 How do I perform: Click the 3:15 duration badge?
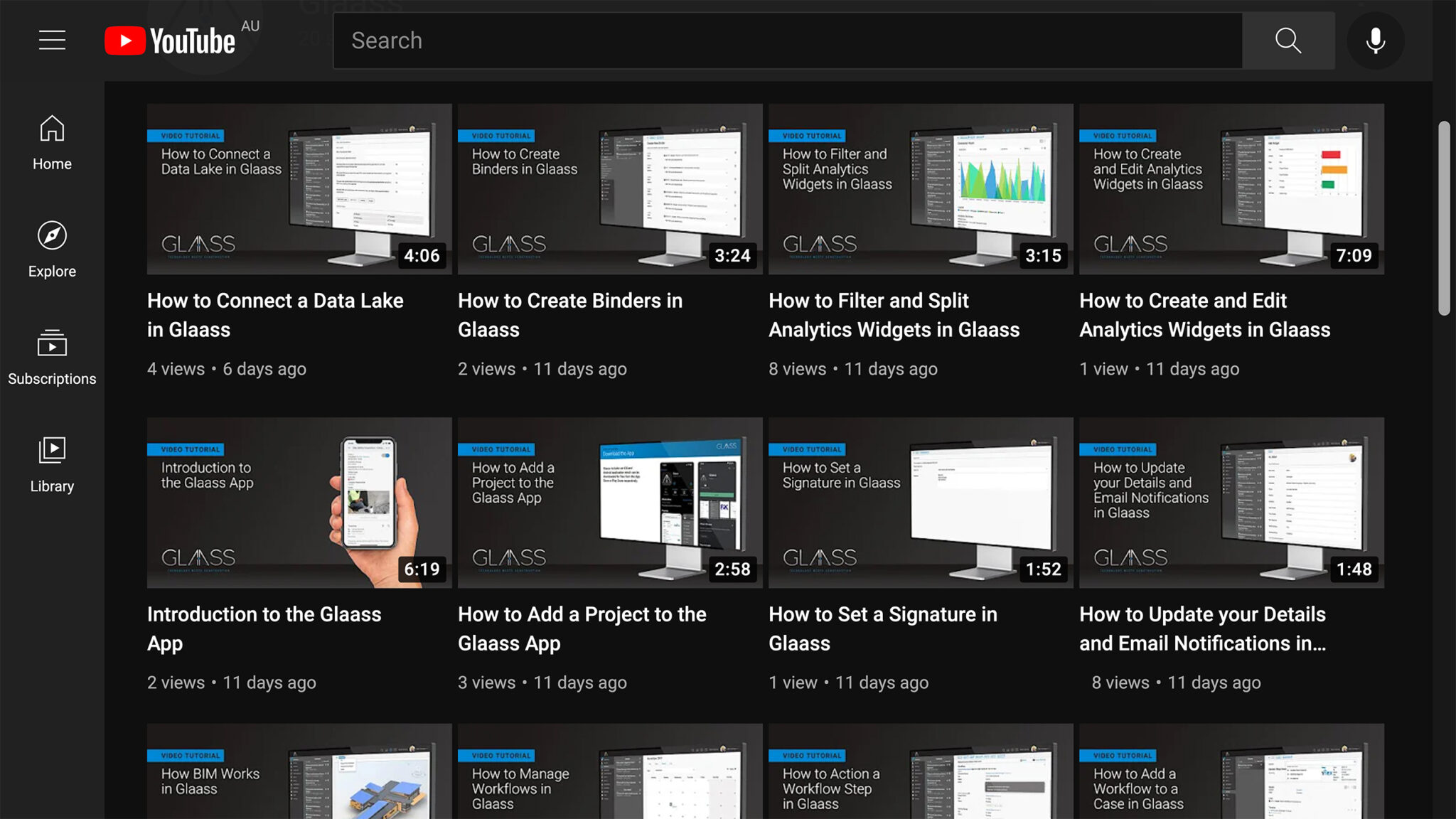click(1044, 256)
